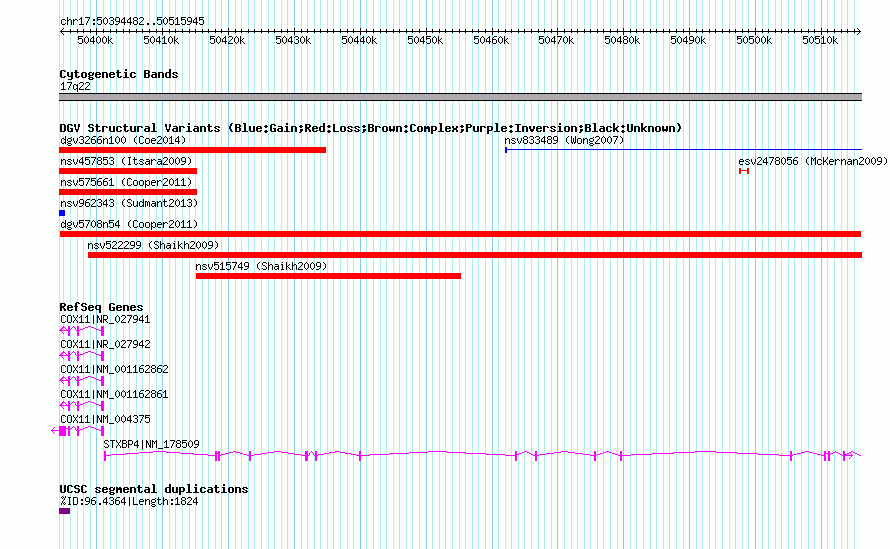Open the COX11|NM_001162861 transcript glyph
The image size is (890, 549).
tap(82, 405)
